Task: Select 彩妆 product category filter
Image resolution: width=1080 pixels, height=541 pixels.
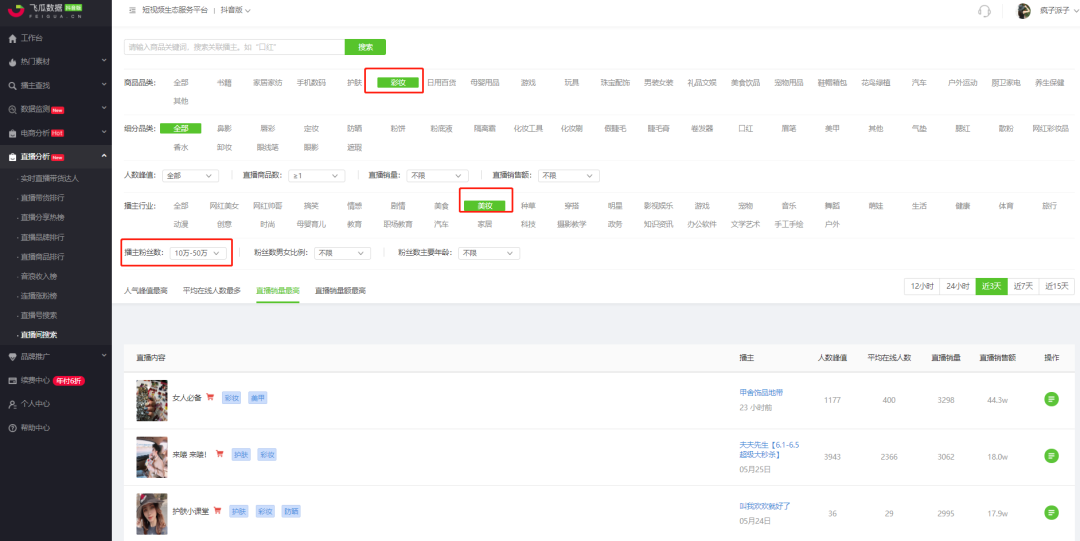Action: 398,83
